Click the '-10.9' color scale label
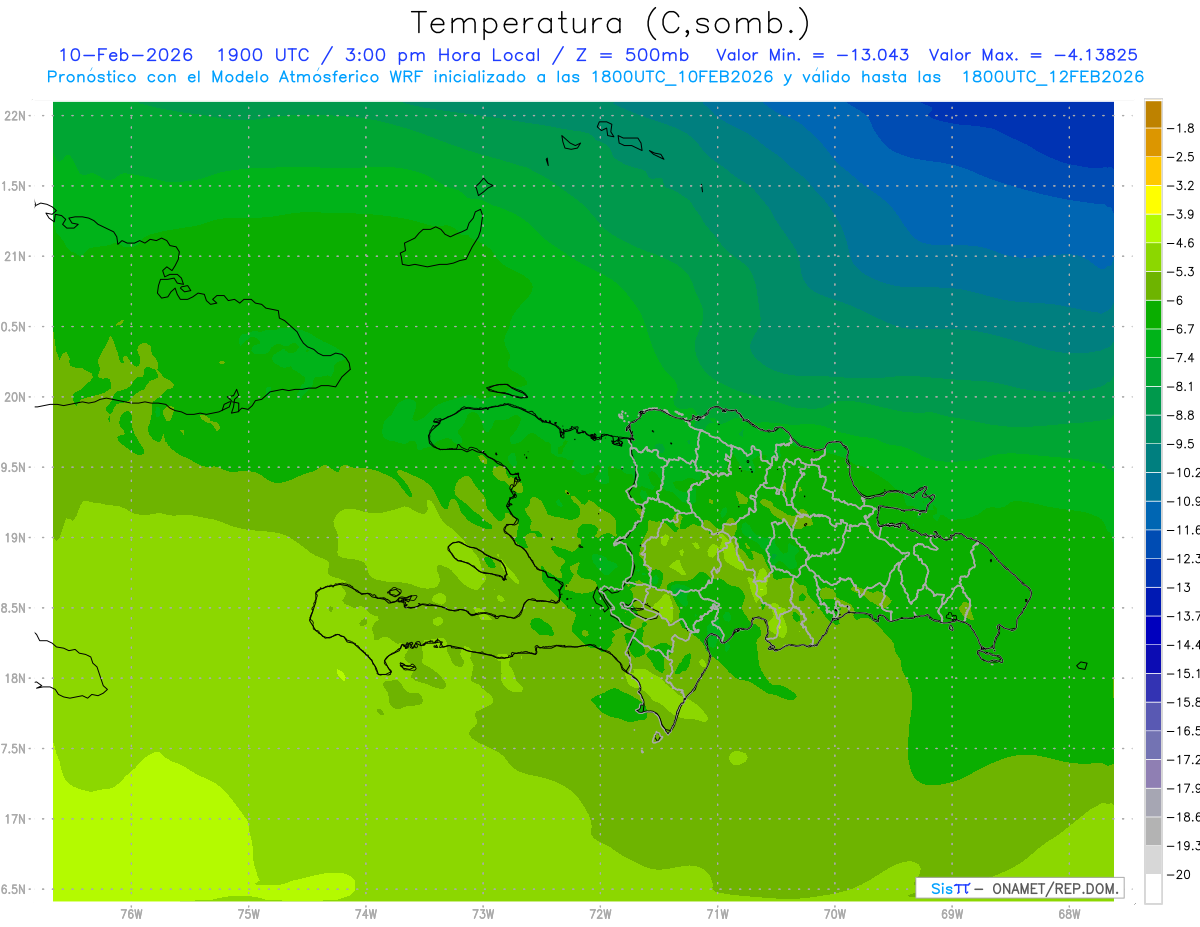 (1184, 501)
